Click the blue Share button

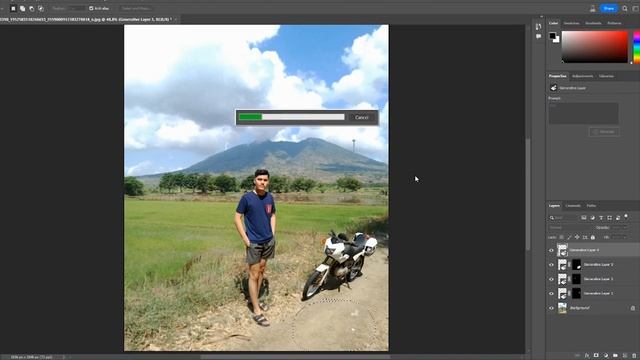pos(609,8)
